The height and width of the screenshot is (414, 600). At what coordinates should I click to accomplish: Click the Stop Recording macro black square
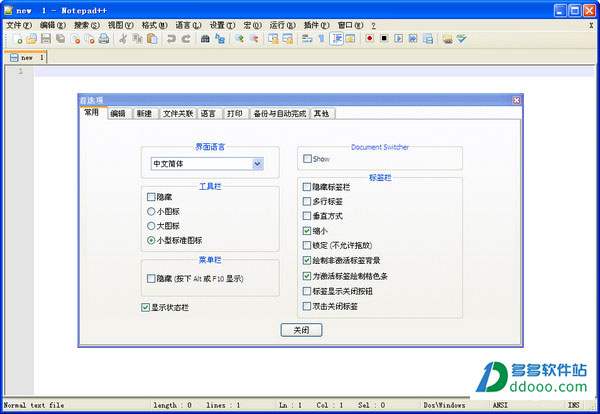(x=384, y=39)
